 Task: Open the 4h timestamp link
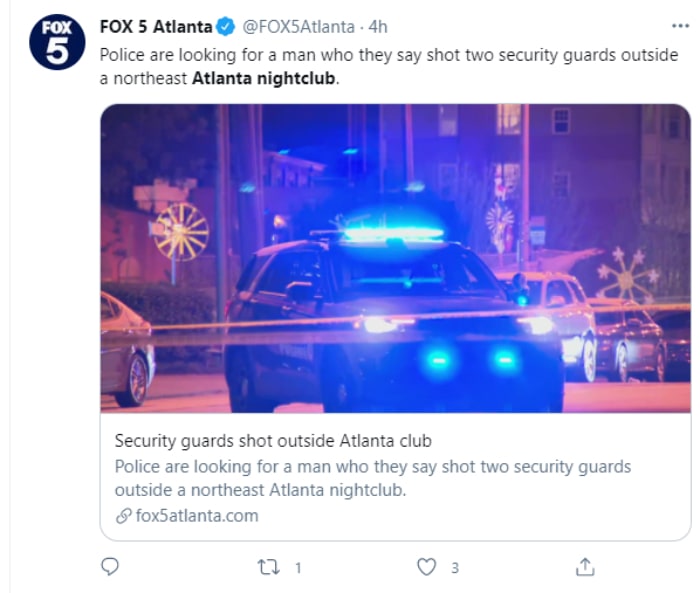378,27
